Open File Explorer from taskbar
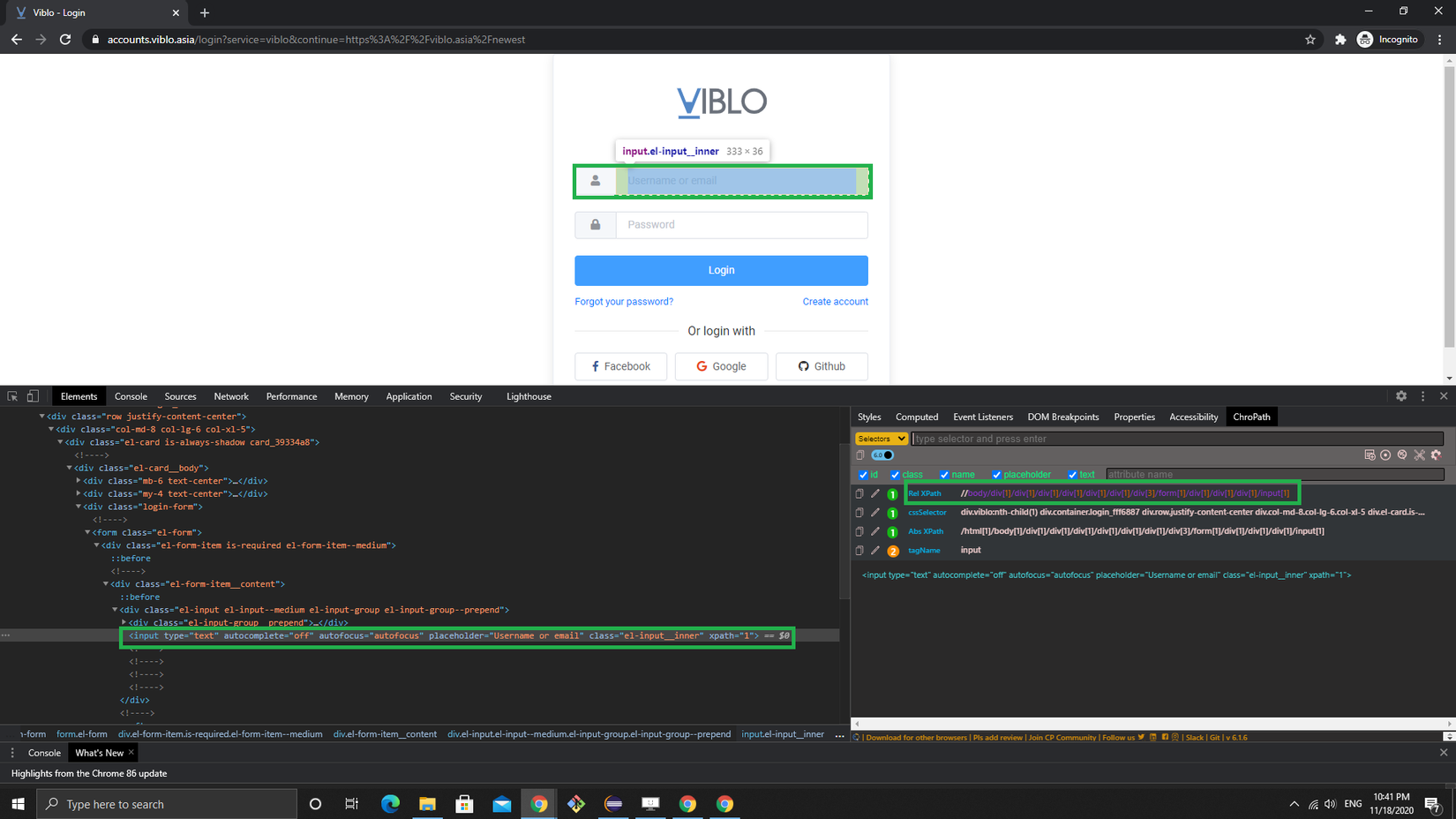 427,804
